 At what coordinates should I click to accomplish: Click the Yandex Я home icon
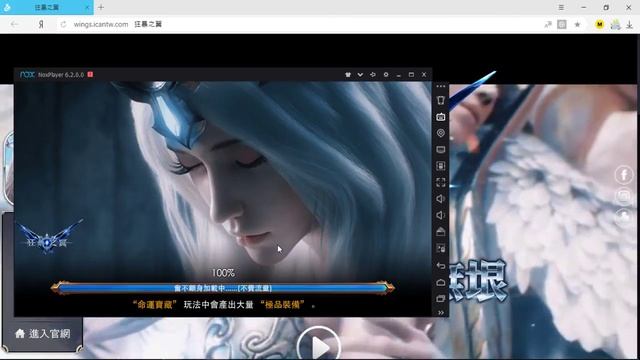pyautogui.click(x=41, y=24)
